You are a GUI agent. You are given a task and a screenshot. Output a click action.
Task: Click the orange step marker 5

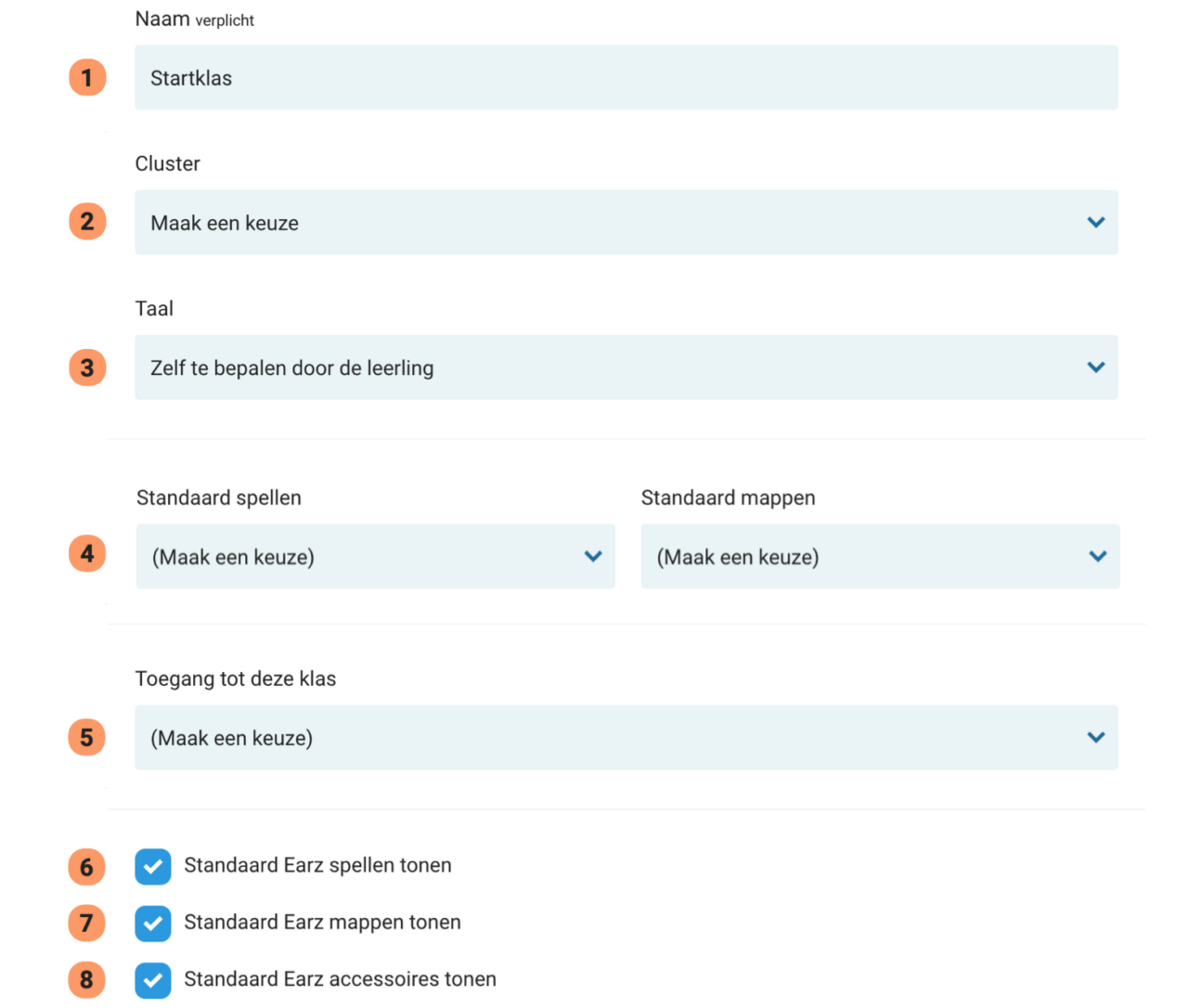pos(86,737)
